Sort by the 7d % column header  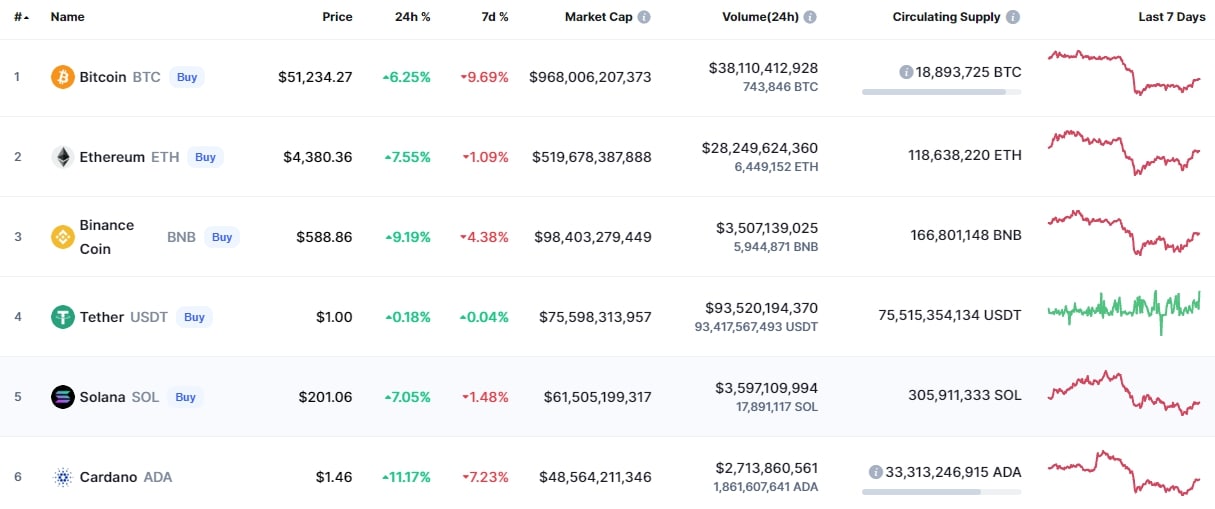click(x=492, y=17)
